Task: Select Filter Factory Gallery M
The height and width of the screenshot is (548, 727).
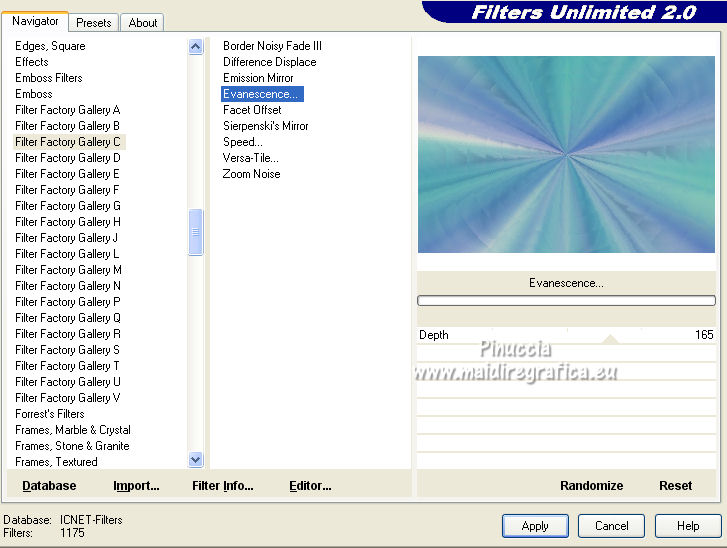Action: click(x=68, y=270)
